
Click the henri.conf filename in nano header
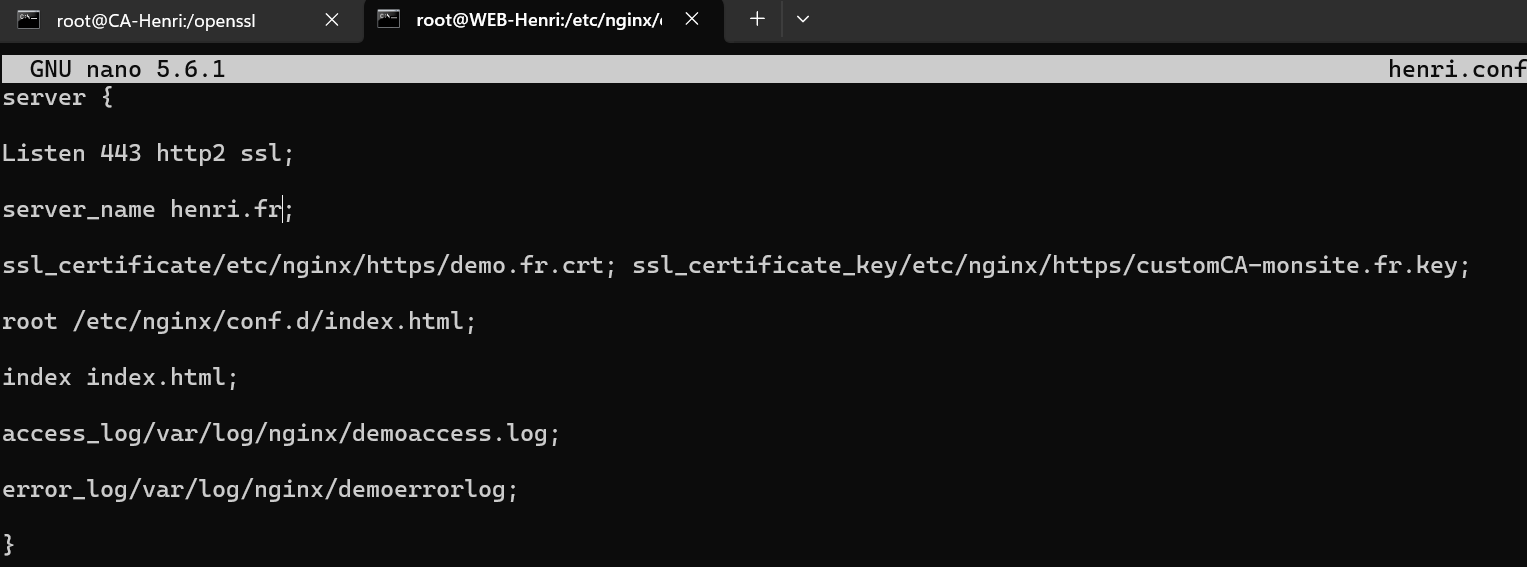coord(1457,69)
